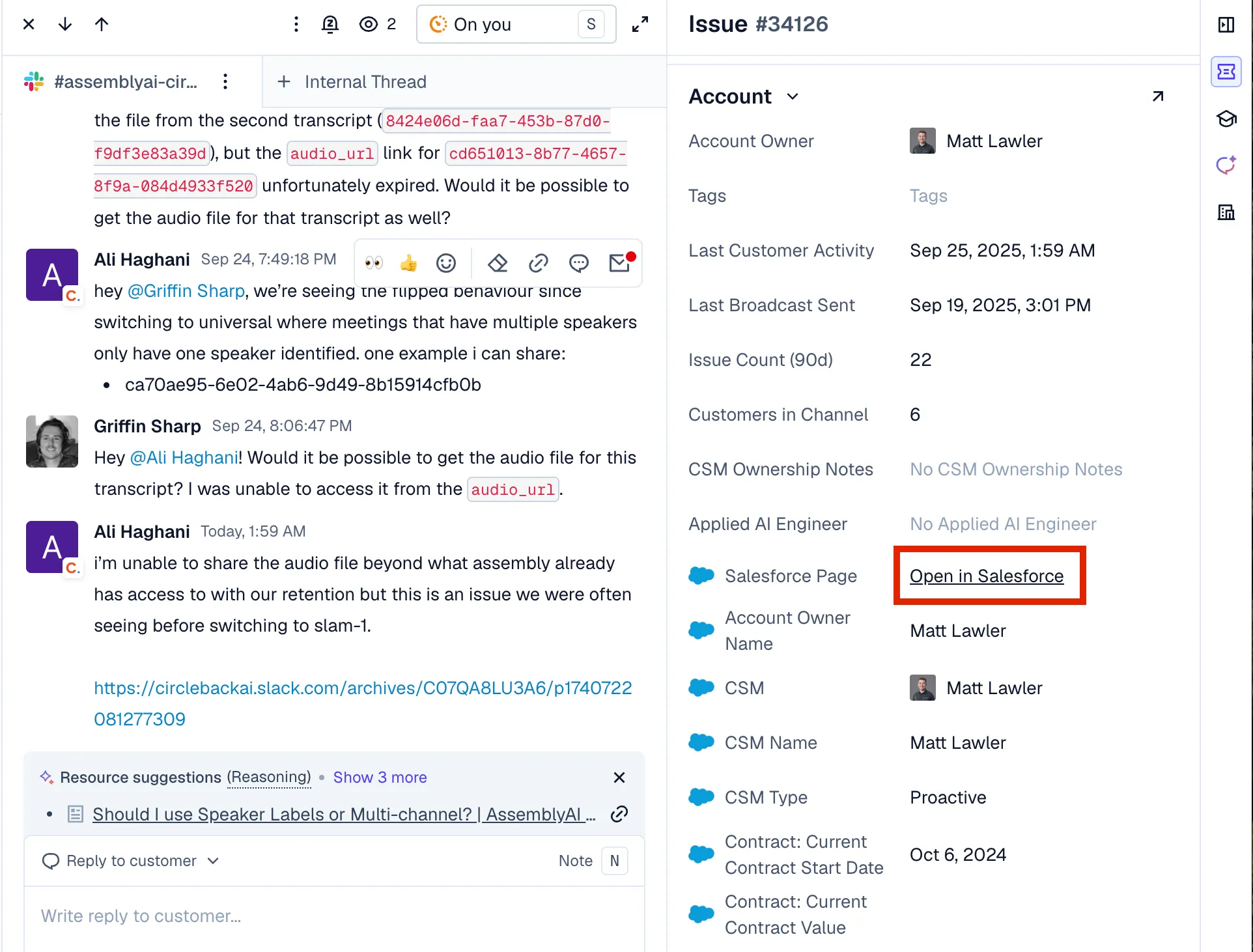This screenshot has height=952, width=1253.
Task: Open Reply to customer dropdown
Action: (x=130, y=861)
